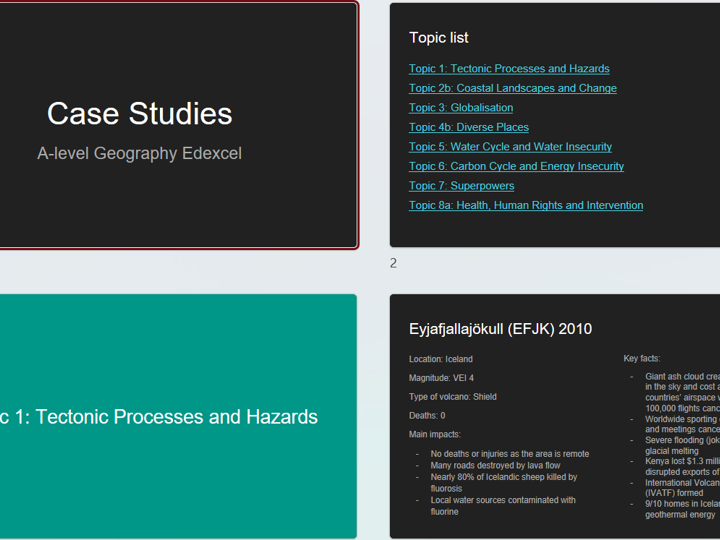
Task: Follow the Topic 2b: Coastal Landscapes link
Action: (x=512, y=88)
